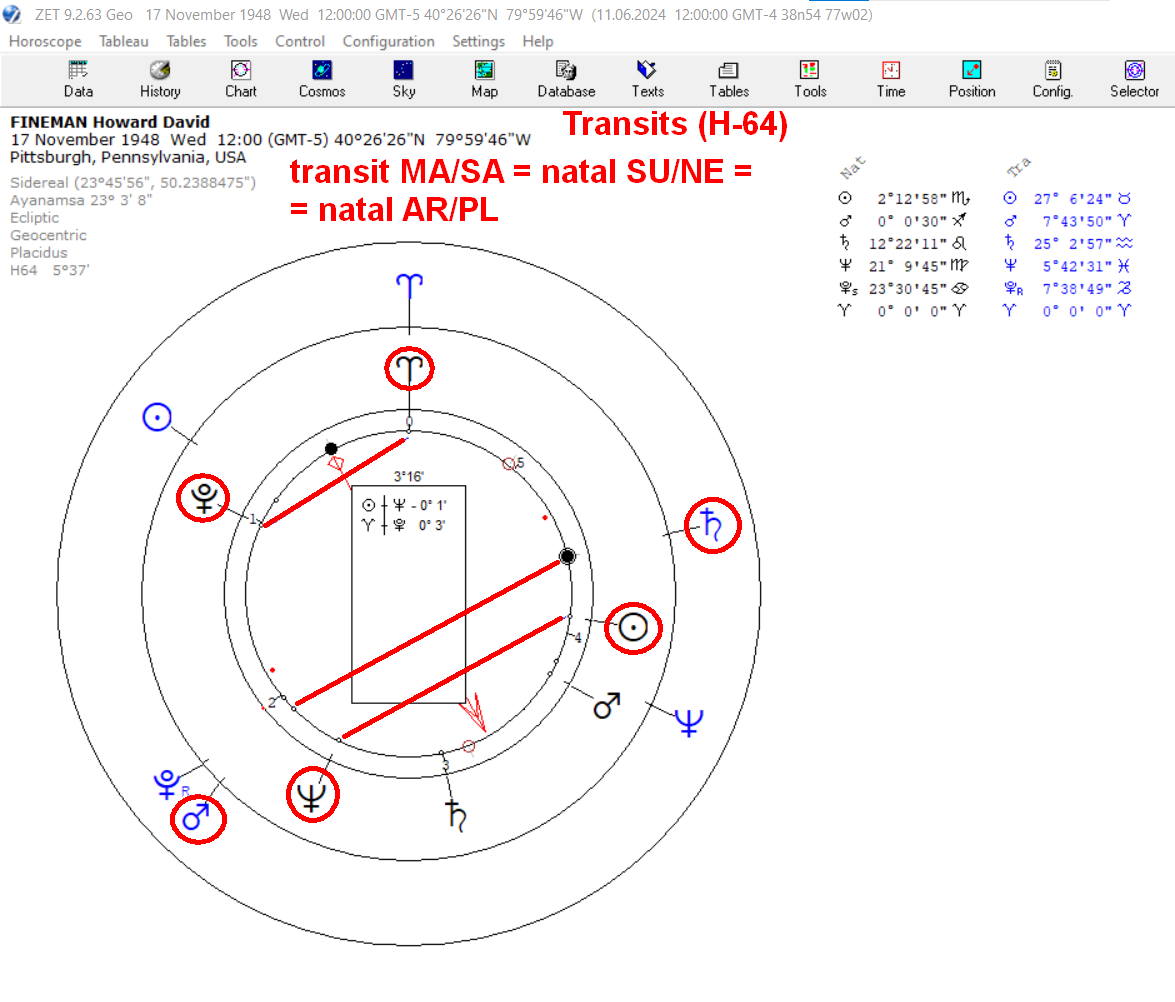Click the 3°16' label above midpoint box

[408, 477]
